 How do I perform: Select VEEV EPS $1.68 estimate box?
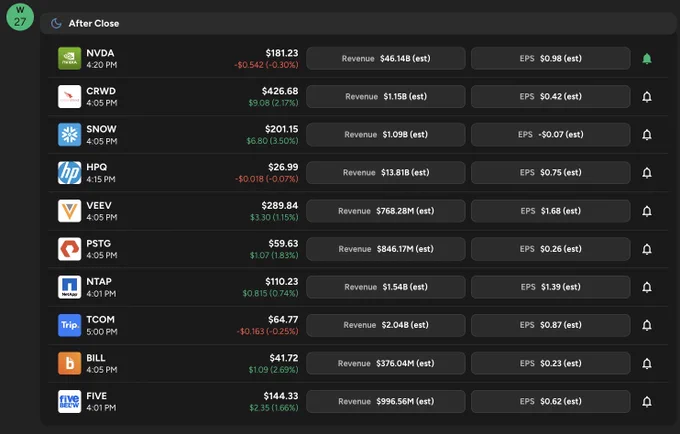(551, 211)
